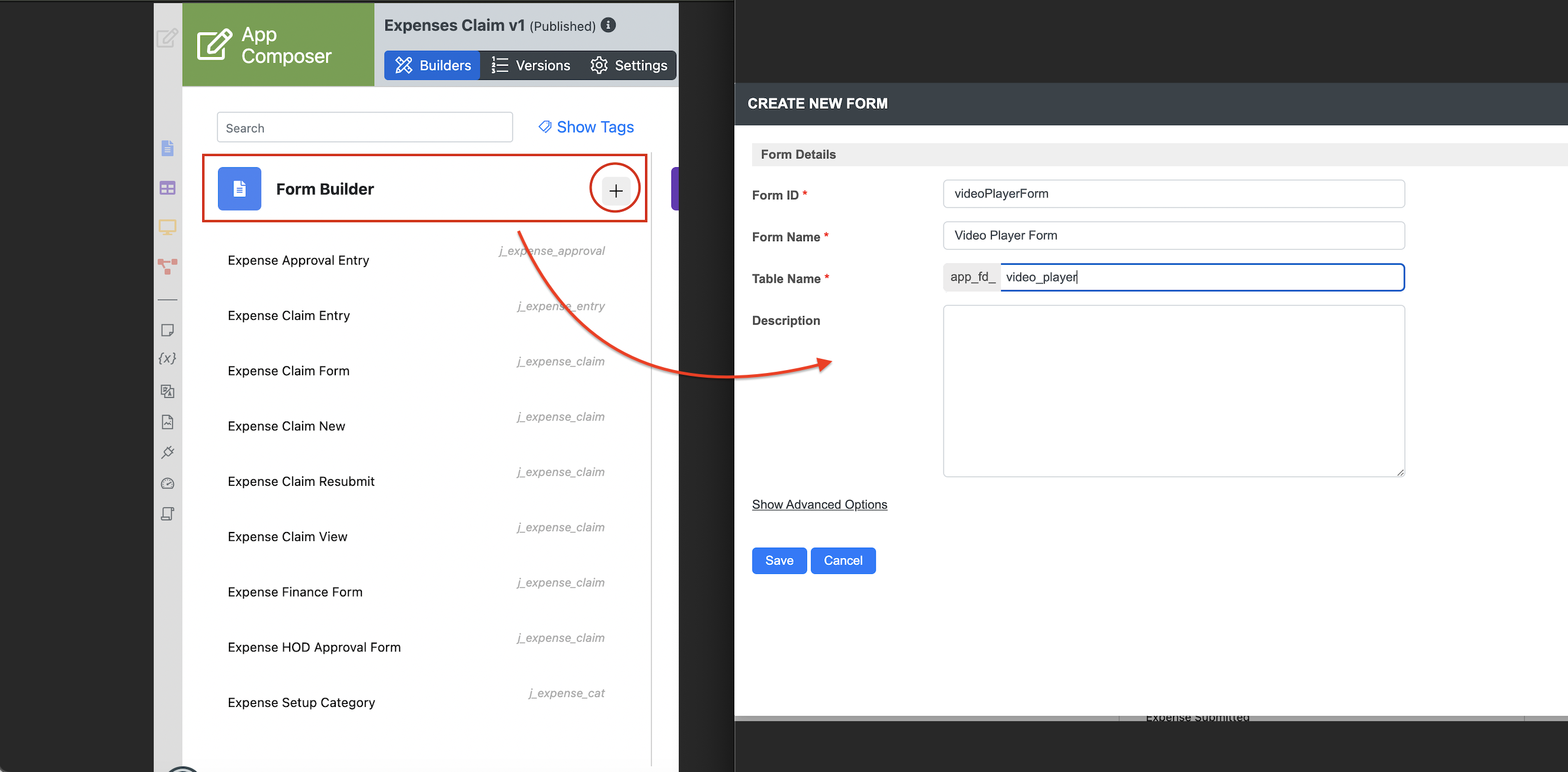Open the datalist builder sidebar icon
This screenshot has height=772, width=1568.
click(167, 188)
